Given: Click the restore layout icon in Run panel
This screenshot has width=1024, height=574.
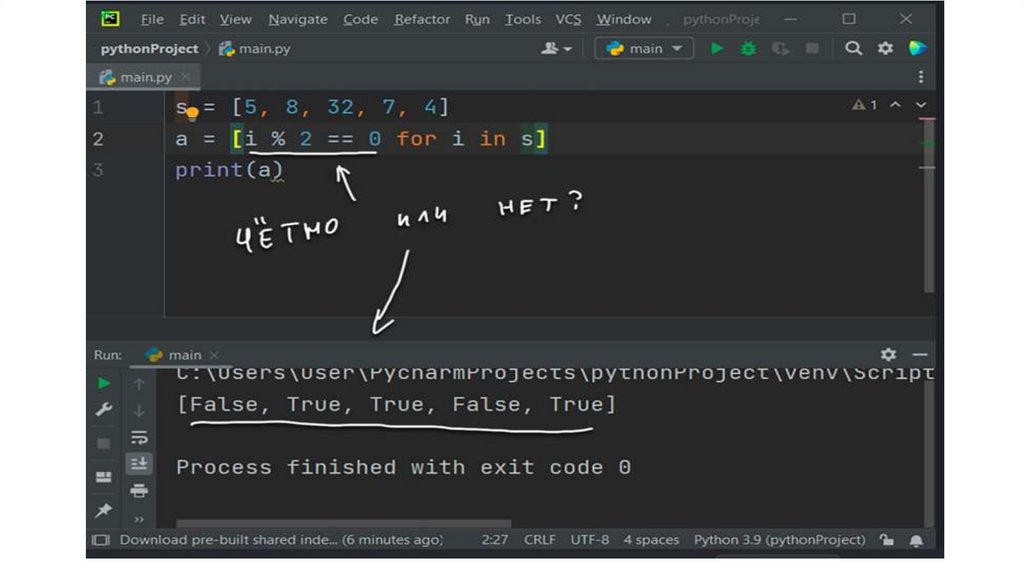Looking at the screenshot, I should (103, 477).
